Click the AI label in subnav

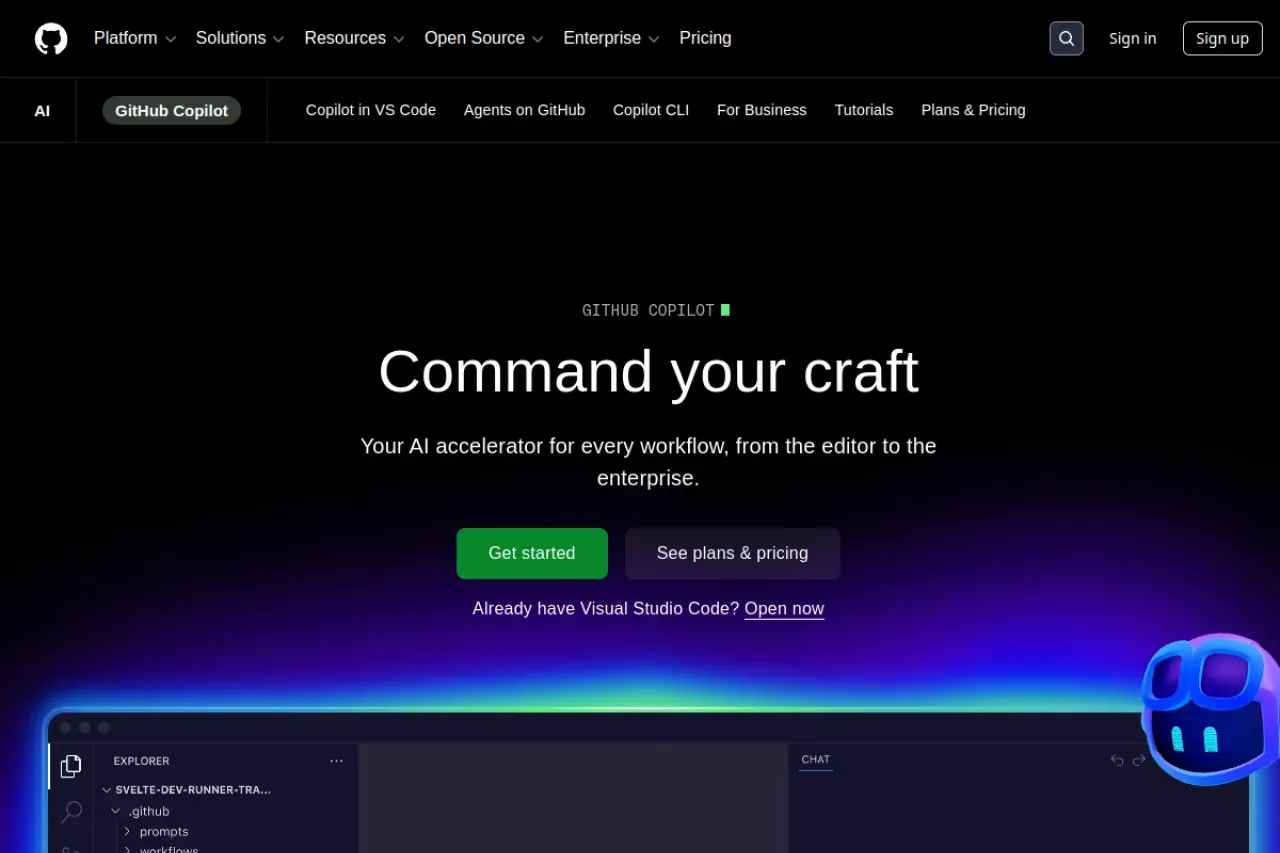42,111
